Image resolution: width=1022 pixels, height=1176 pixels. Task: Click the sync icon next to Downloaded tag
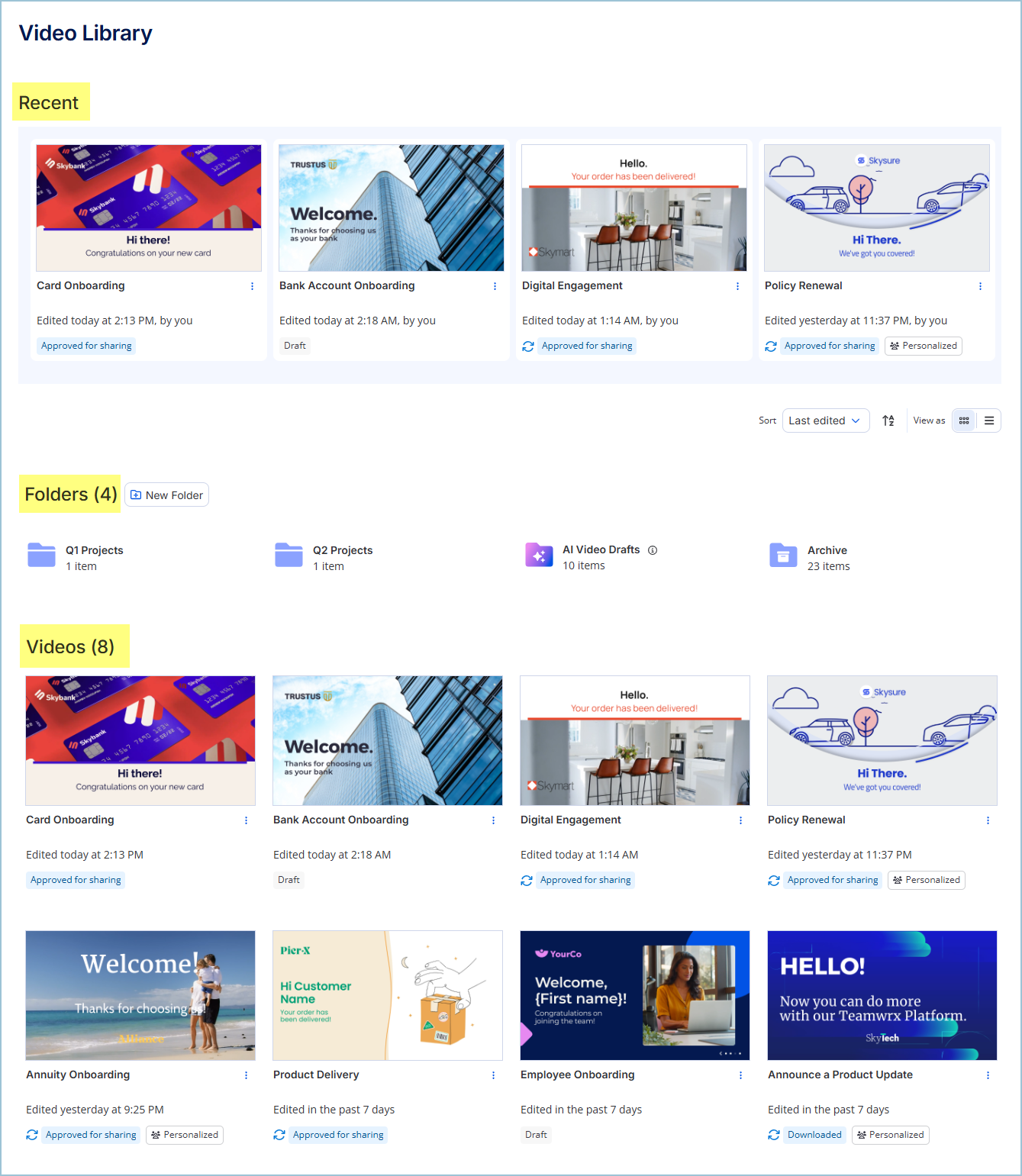[x=774, y=1135]
